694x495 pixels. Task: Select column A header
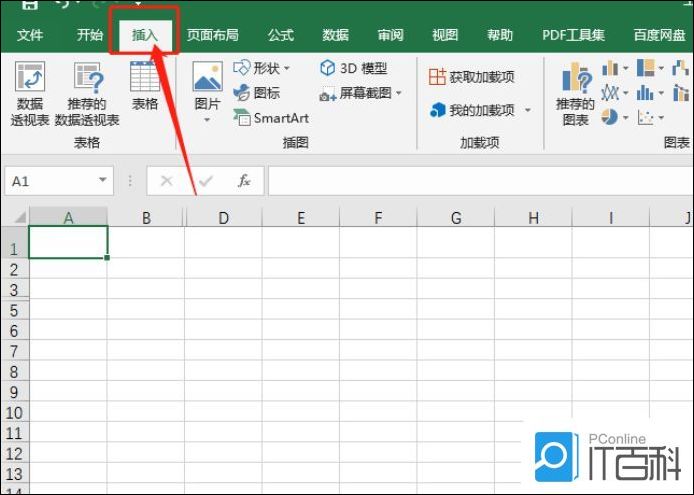click(68, 217)
